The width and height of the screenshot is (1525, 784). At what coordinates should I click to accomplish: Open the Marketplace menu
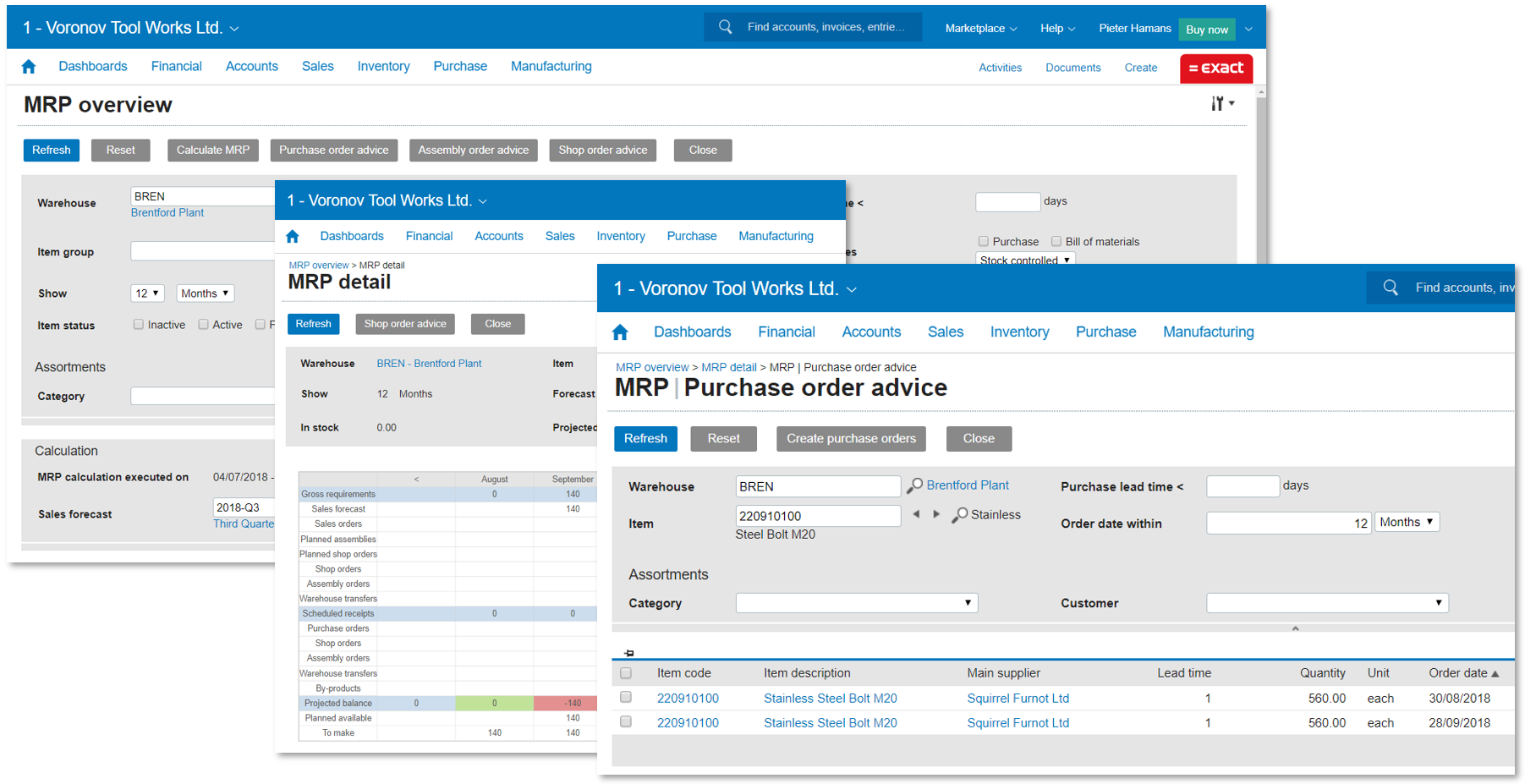[x=980, y=29]
